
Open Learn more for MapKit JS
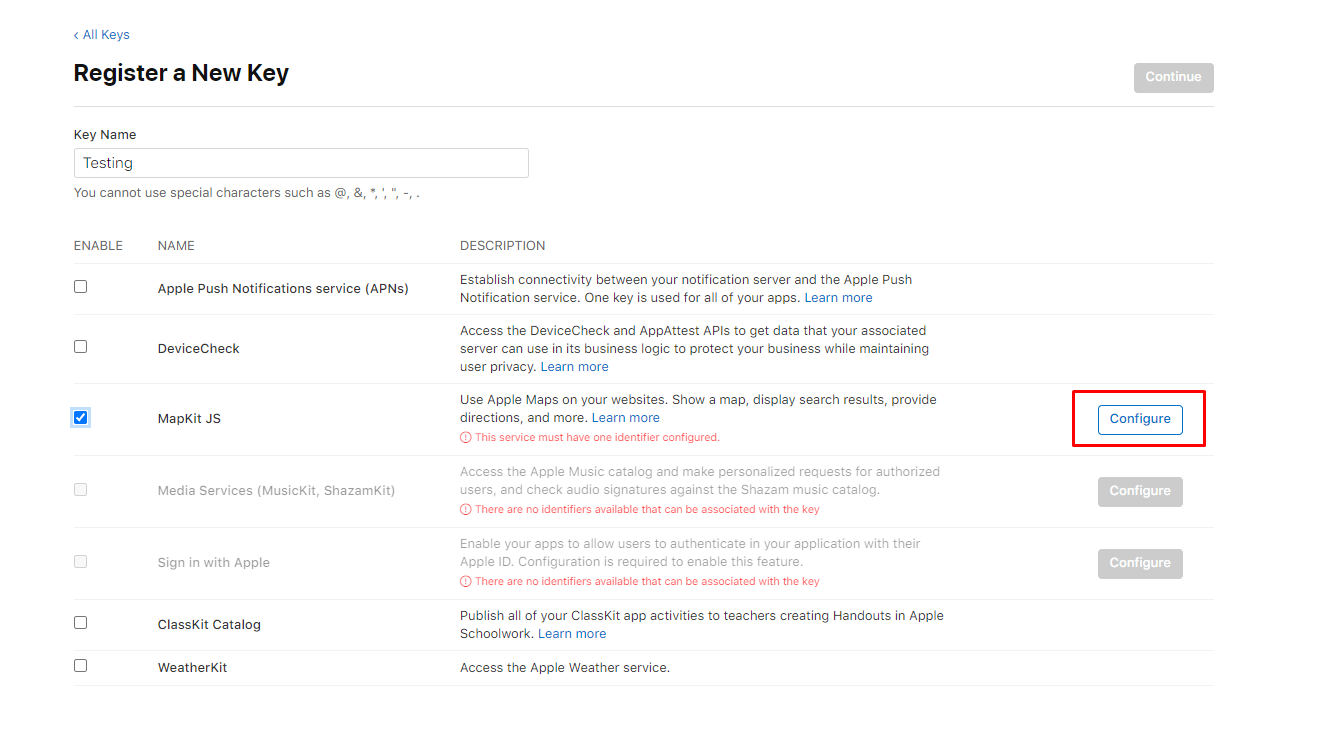625,418
